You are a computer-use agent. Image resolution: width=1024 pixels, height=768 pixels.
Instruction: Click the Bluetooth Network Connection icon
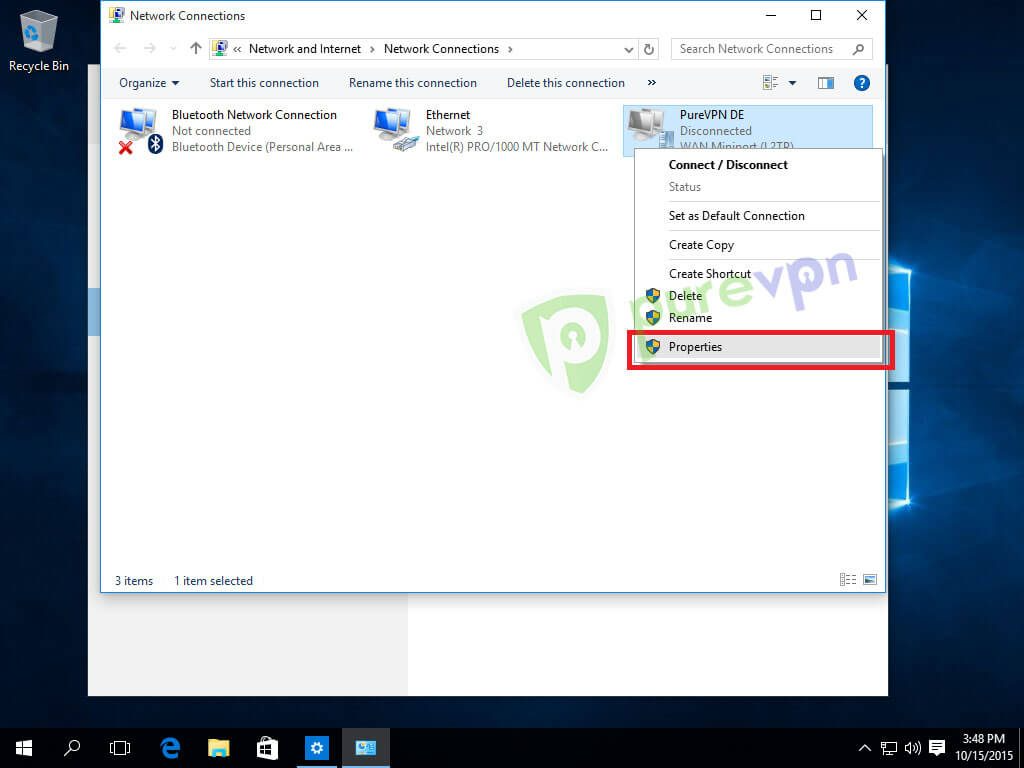click(x=138, y=128)
